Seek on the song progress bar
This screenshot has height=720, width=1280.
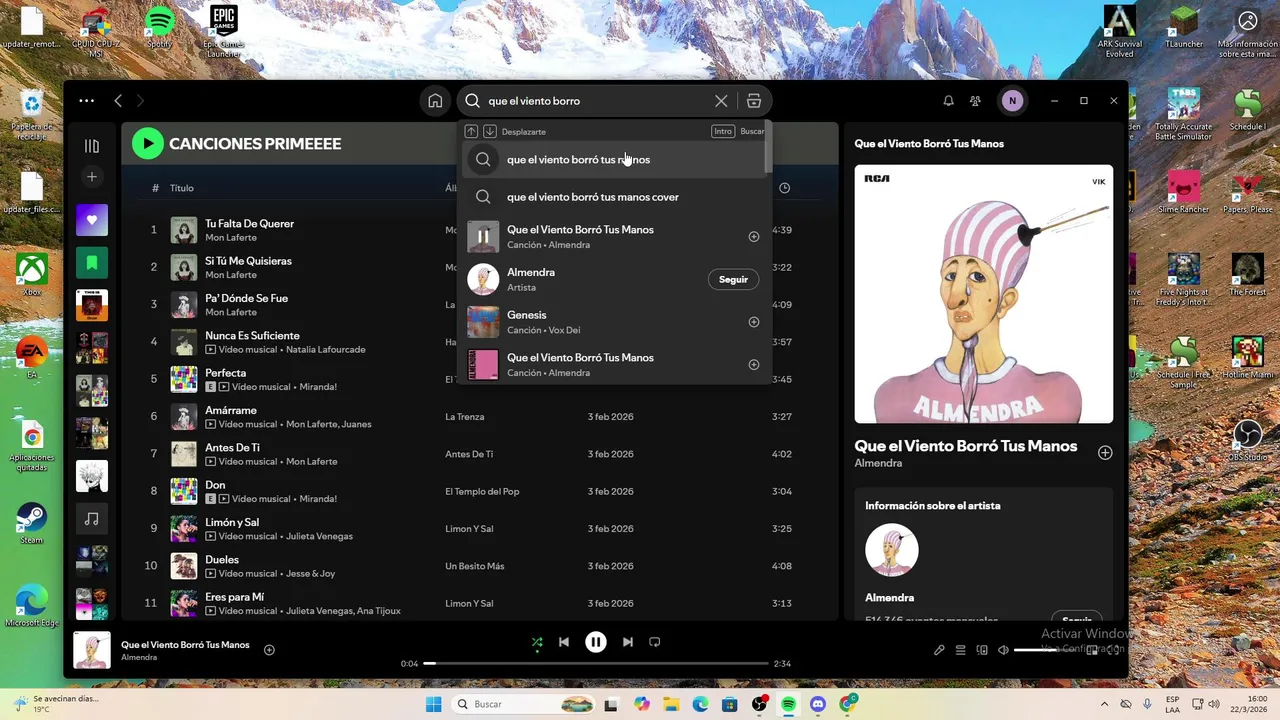[x=596, y=663]
